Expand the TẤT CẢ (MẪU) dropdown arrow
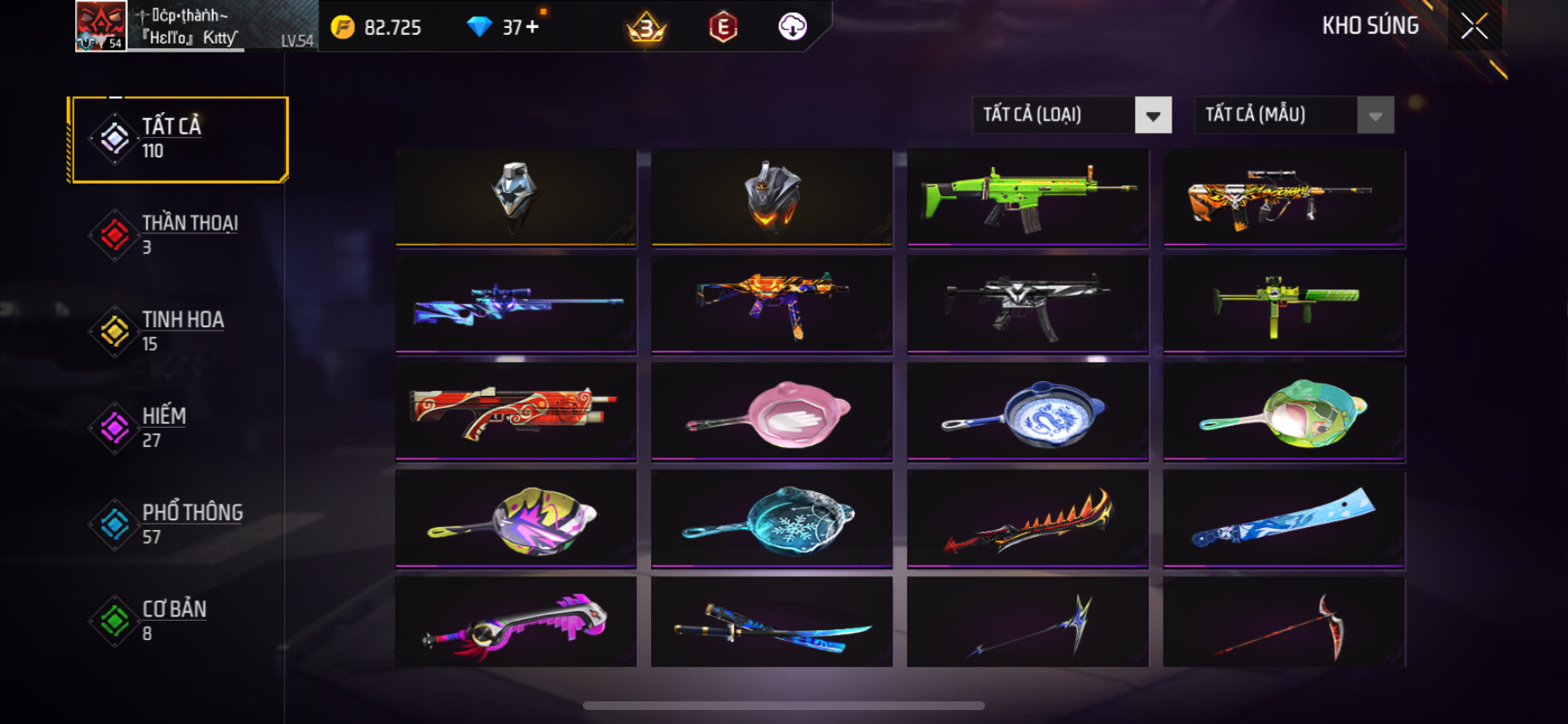 click(x=1375, y=115)
